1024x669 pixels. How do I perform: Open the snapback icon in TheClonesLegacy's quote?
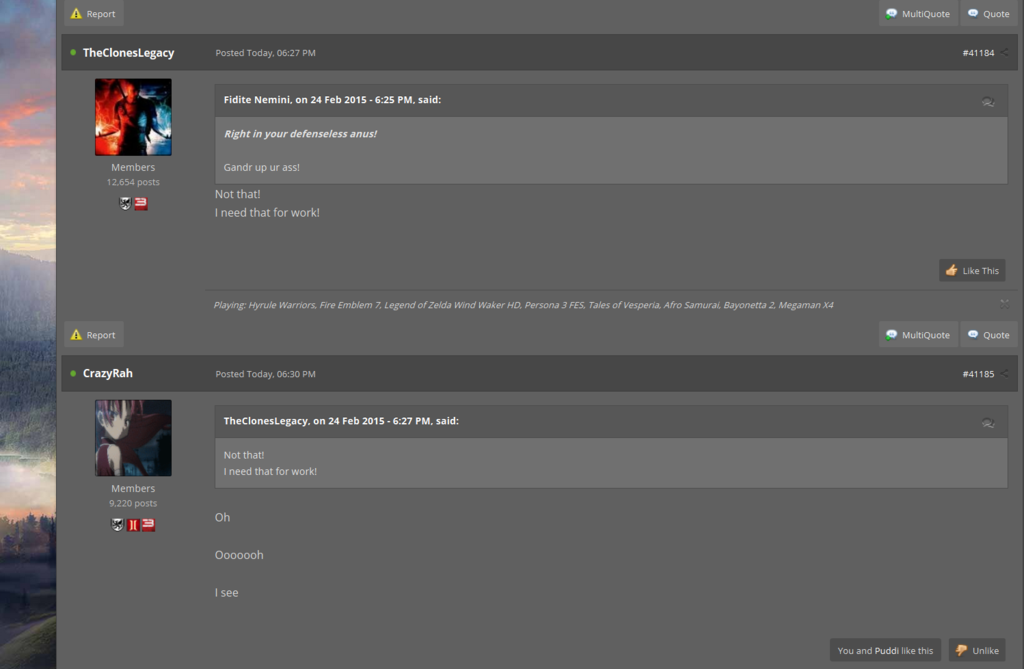click(x=988, y=422)
